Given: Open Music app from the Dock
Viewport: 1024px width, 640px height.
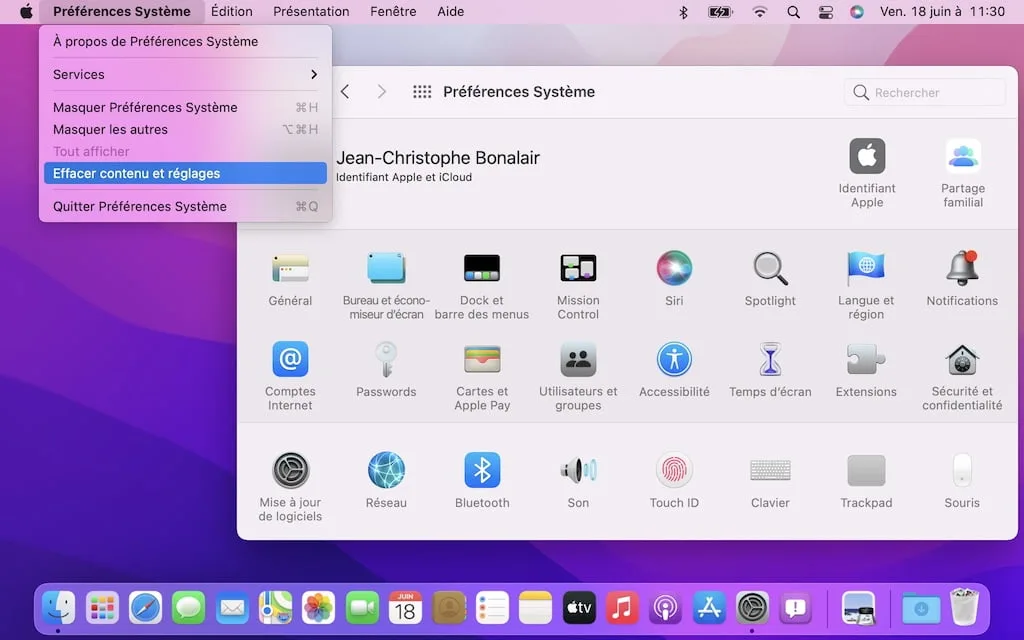Looking at the screenshot, I should point(622,607).
